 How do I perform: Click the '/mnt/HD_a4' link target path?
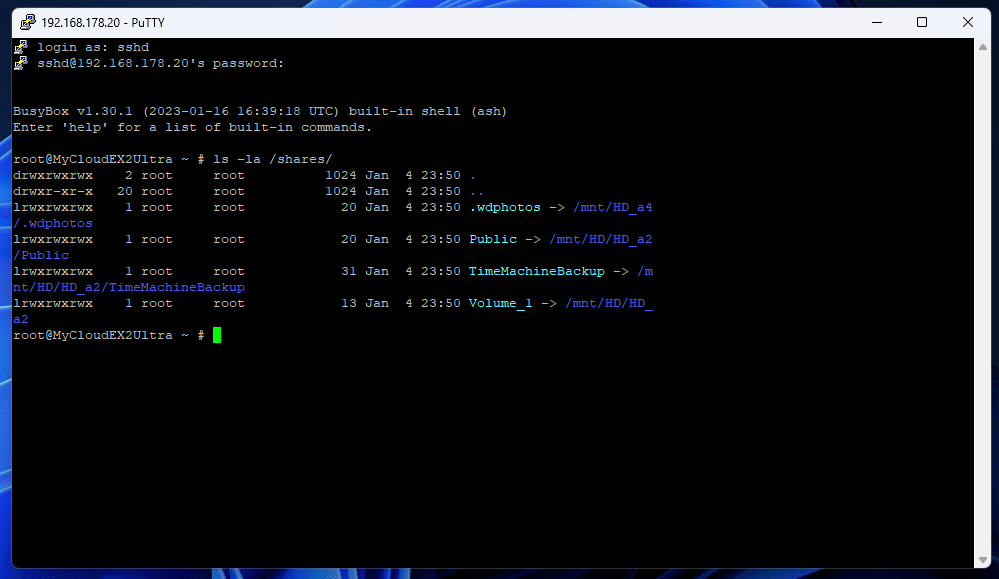tap(613, 207)
